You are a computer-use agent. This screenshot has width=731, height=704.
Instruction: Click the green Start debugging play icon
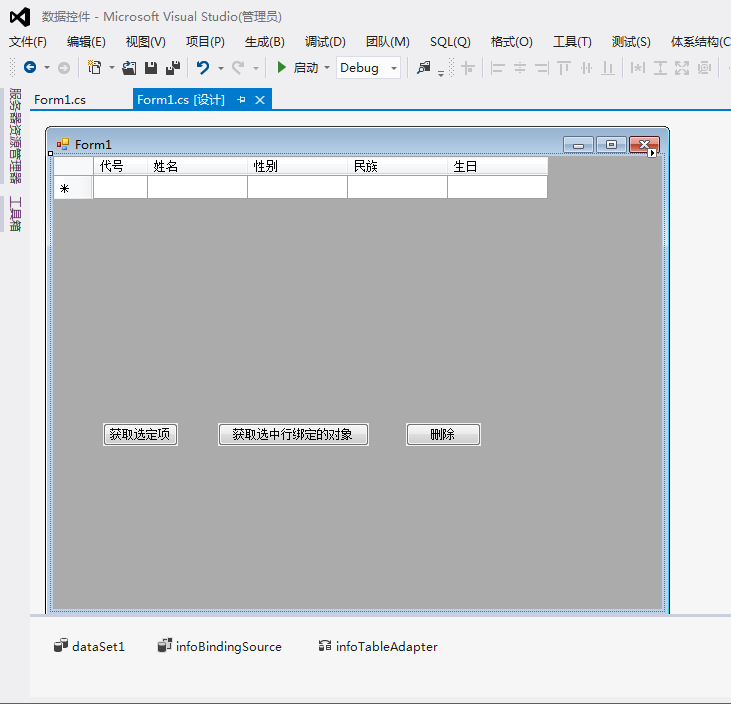click(281, 68)
